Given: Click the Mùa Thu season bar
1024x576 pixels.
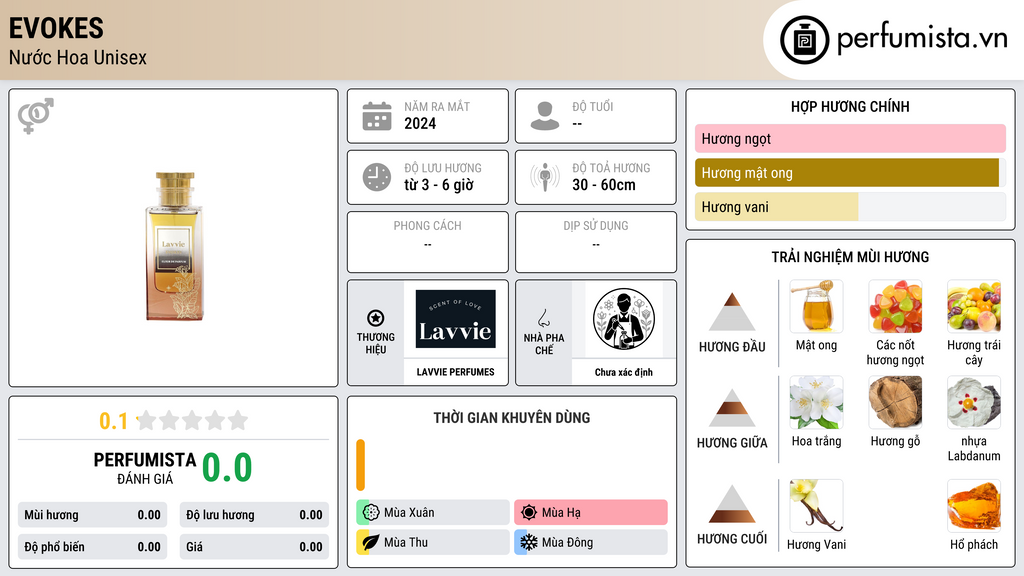Looking at the screenshot, I should [433, 542].
